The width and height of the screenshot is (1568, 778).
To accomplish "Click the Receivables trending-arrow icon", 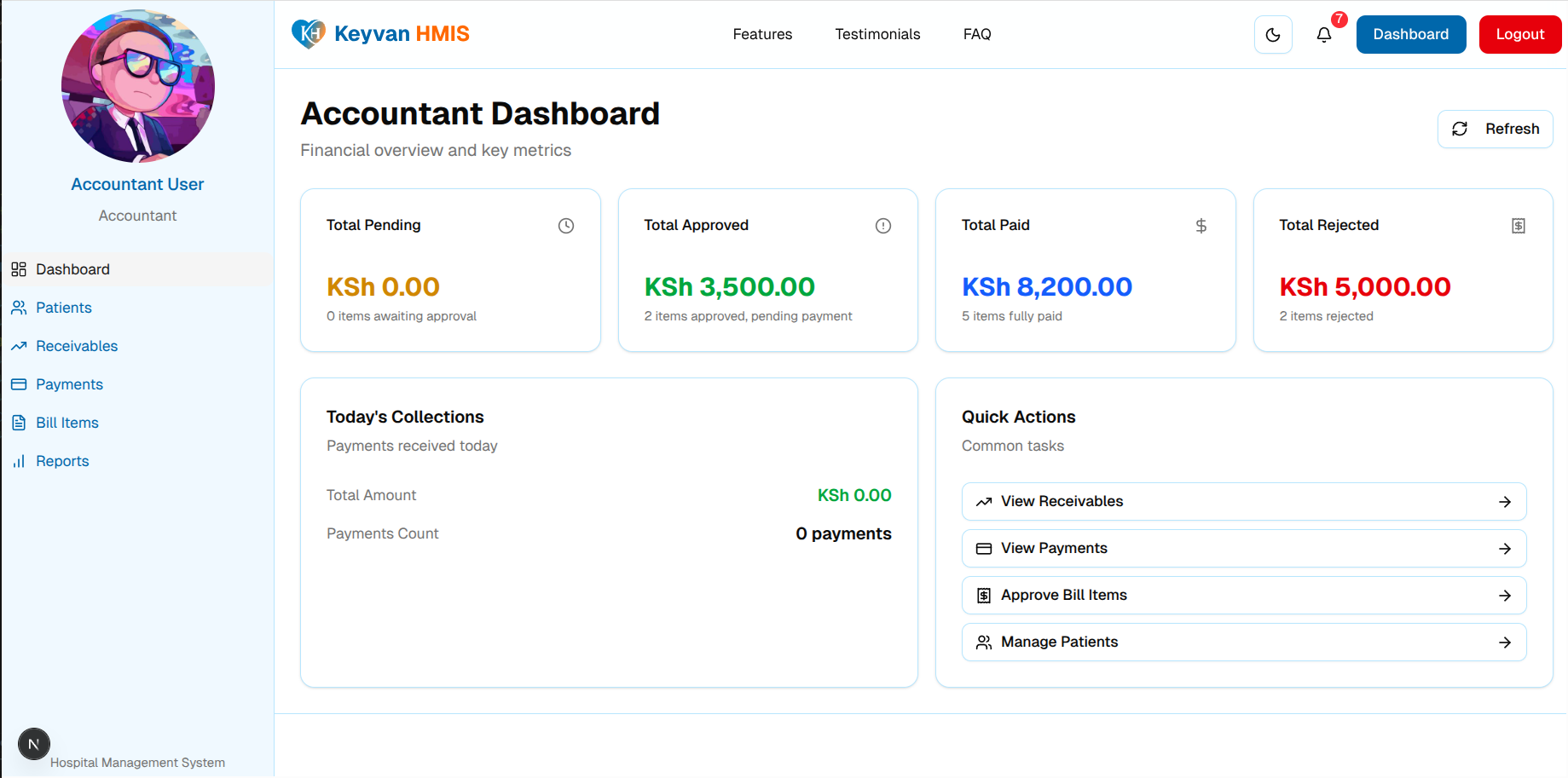I will click(19, 345).
